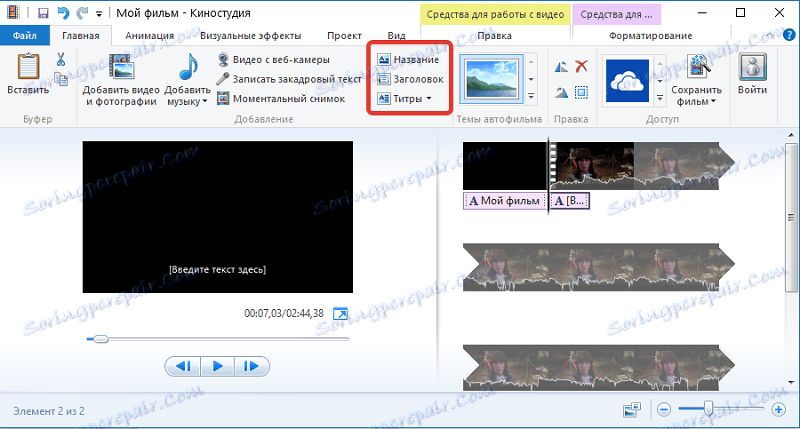The image size is (800, 429).
Task: Select the second row video clip strip
Action: [599, 267]
